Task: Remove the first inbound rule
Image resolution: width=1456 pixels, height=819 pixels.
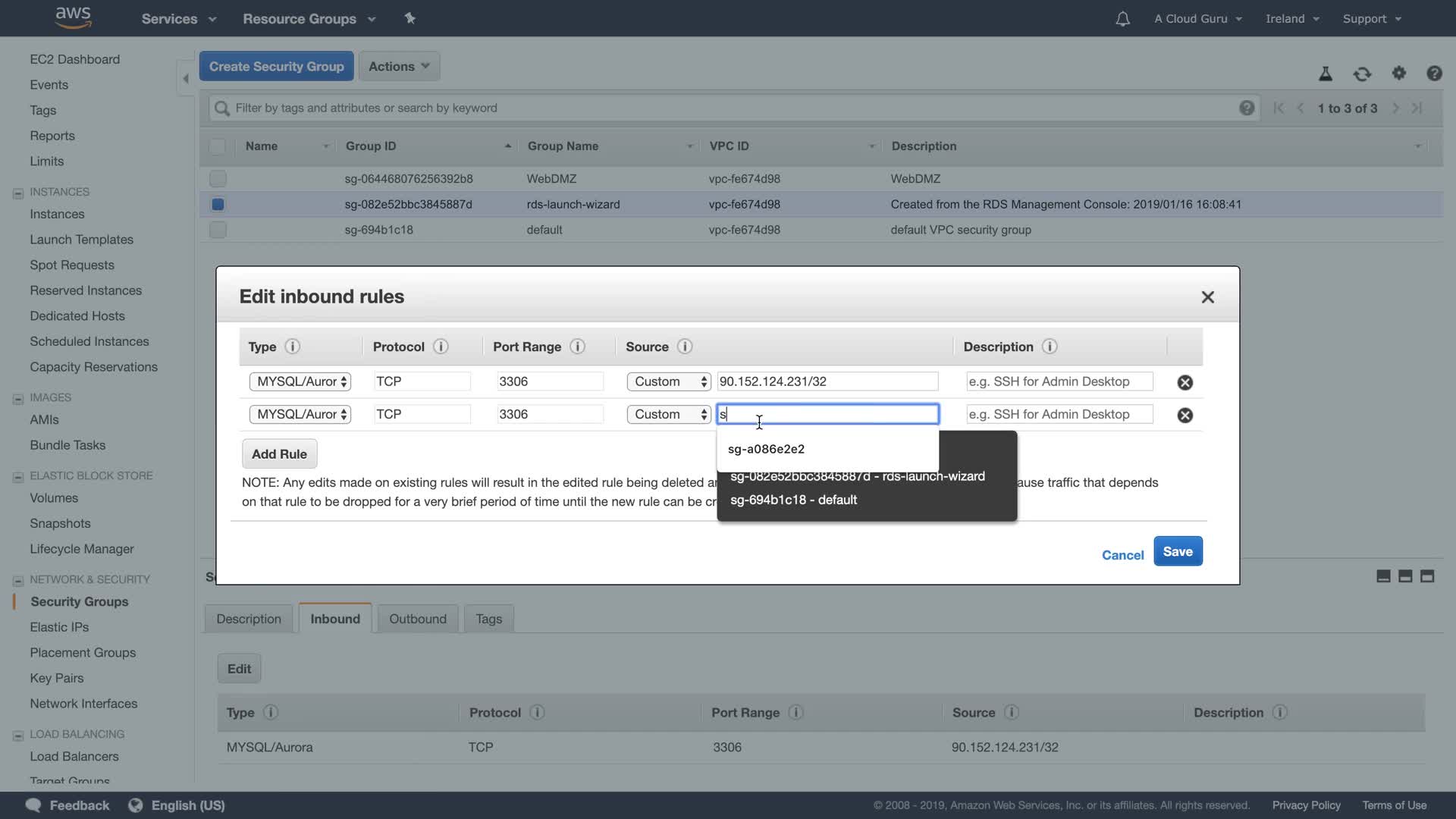Action: coord(1185,382)
